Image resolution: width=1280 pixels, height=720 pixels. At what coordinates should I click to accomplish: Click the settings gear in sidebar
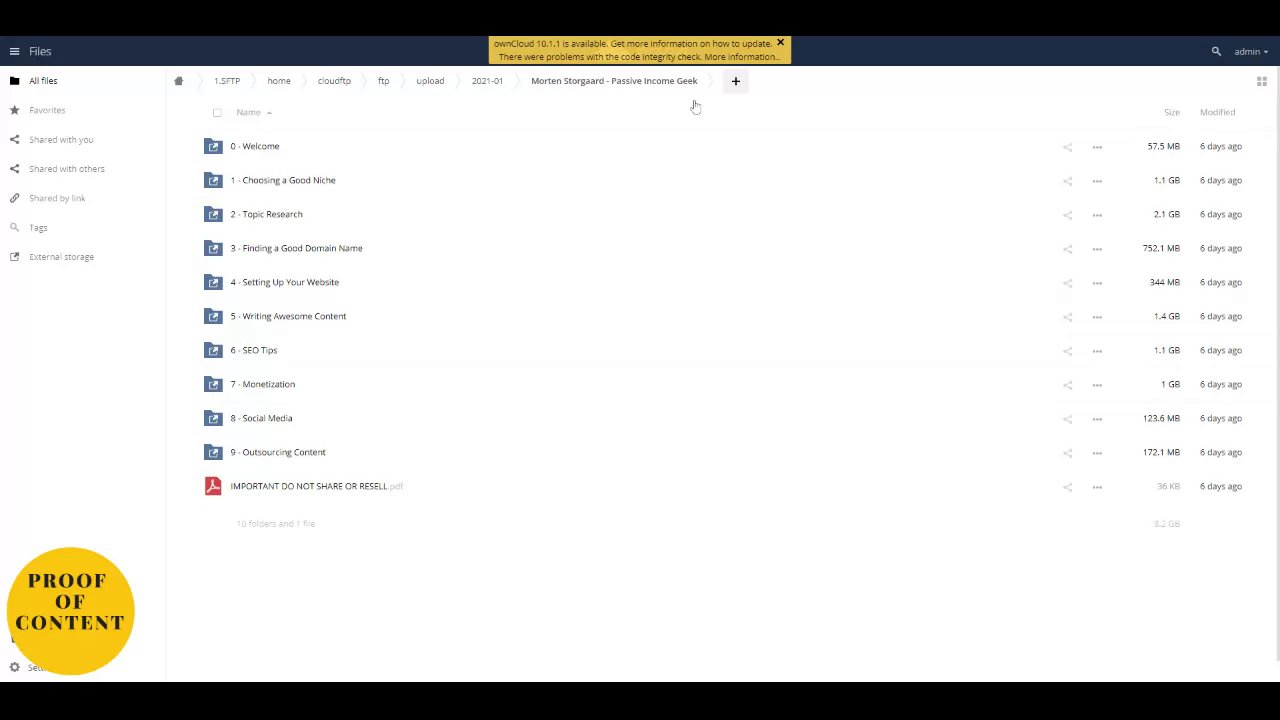[x=14, y=667]
